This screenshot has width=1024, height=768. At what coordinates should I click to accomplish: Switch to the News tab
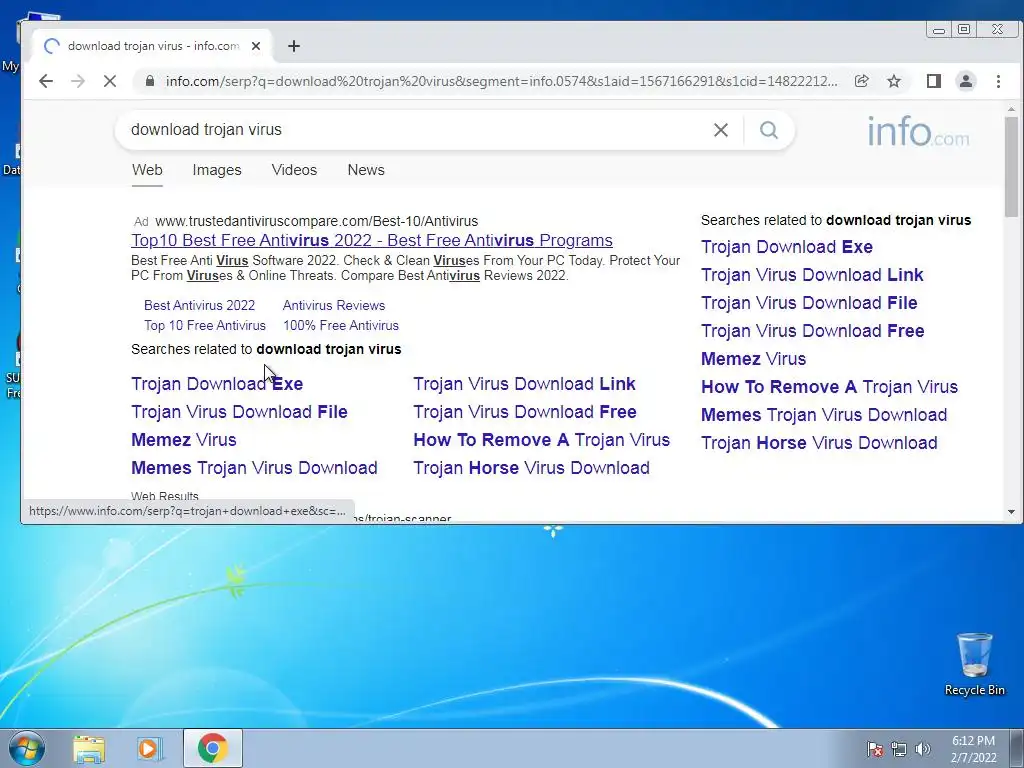[x=366, y=170]
